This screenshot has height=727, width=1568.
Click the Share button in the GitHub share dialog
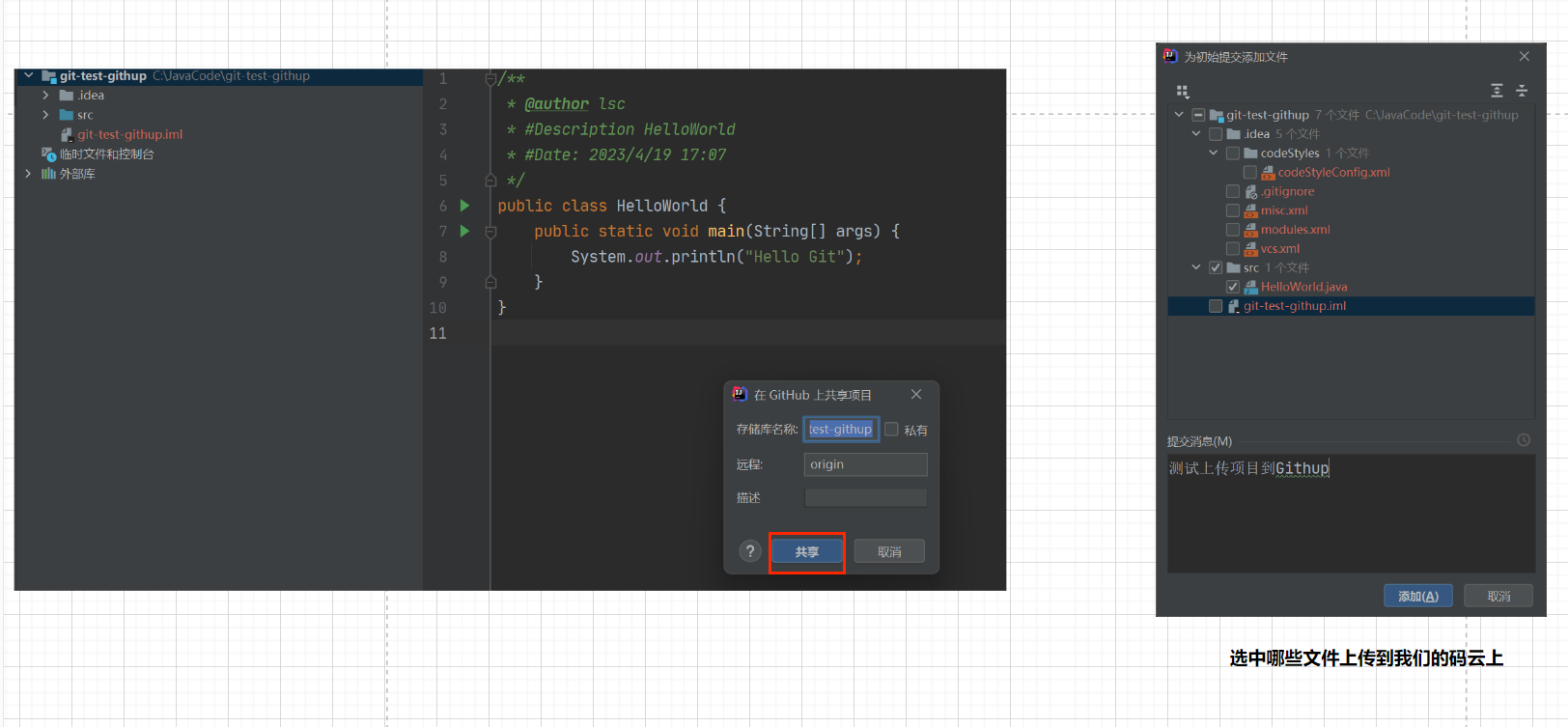point(807,551)
